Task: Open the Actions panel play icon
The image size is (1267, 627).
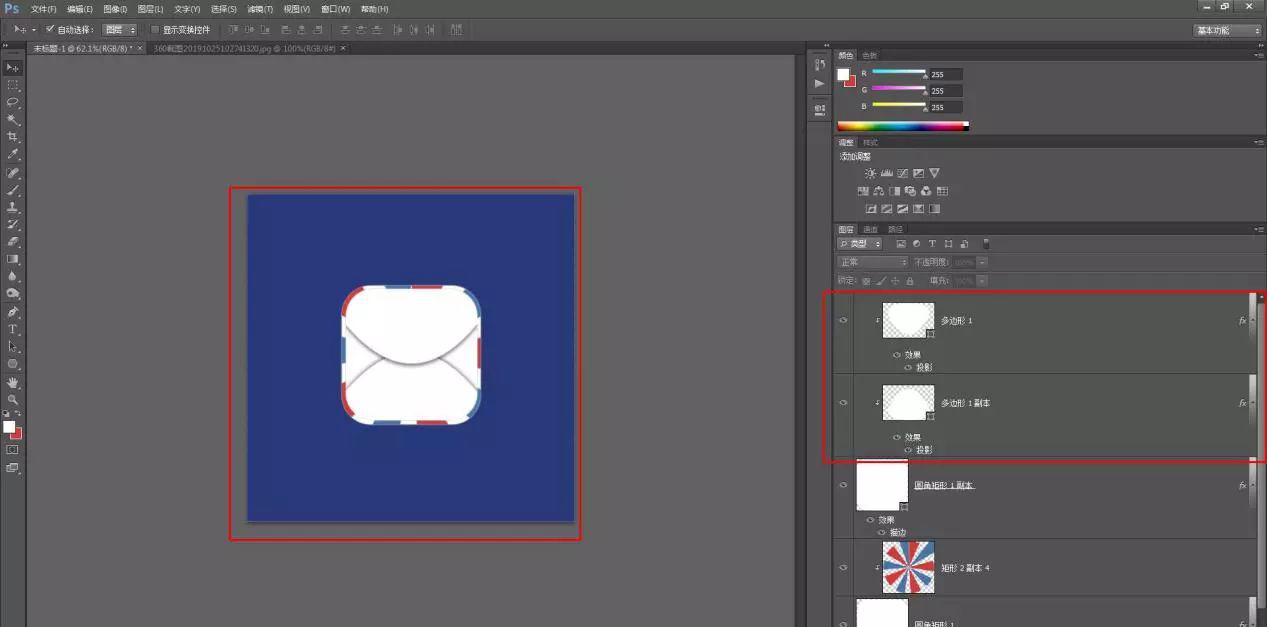Action: [x=820, y=84]
